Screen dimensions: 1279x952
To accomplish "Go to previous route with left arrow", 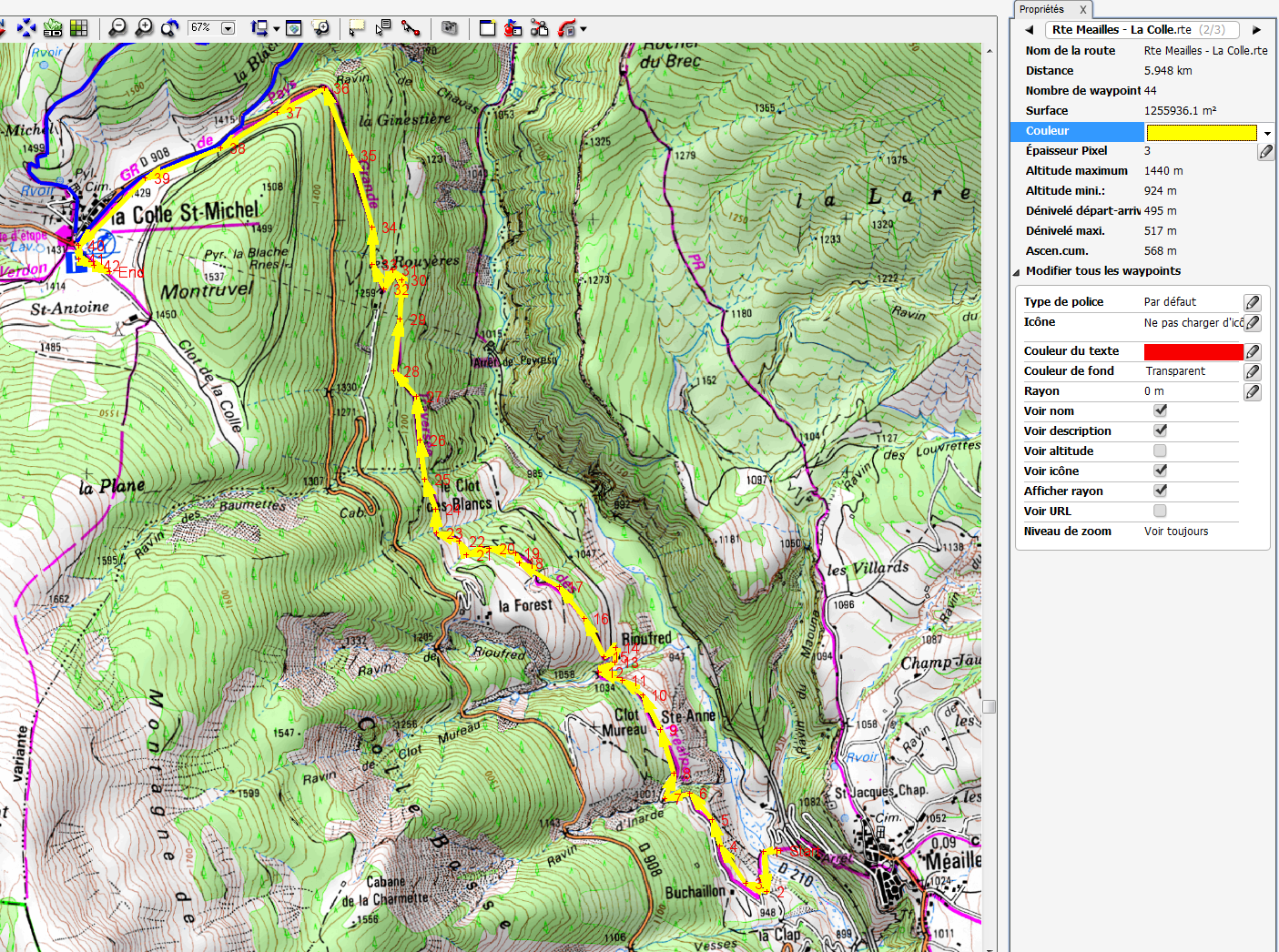I will pyautogui.click(x=1030, y=30).
